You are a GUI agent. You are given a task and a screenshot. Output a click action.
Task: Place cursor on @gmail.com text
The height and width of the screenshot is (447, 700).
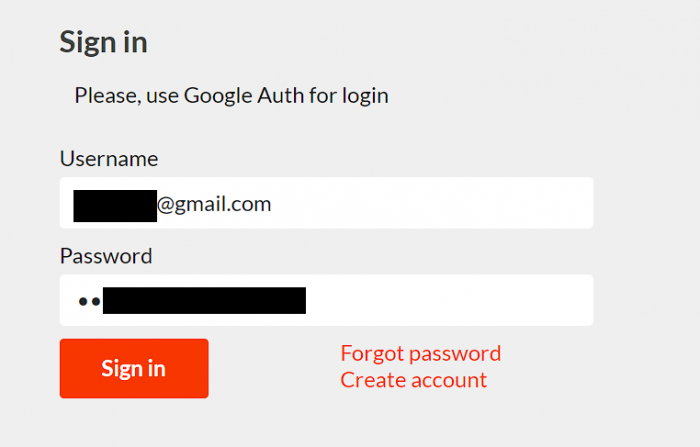[214, 204]
